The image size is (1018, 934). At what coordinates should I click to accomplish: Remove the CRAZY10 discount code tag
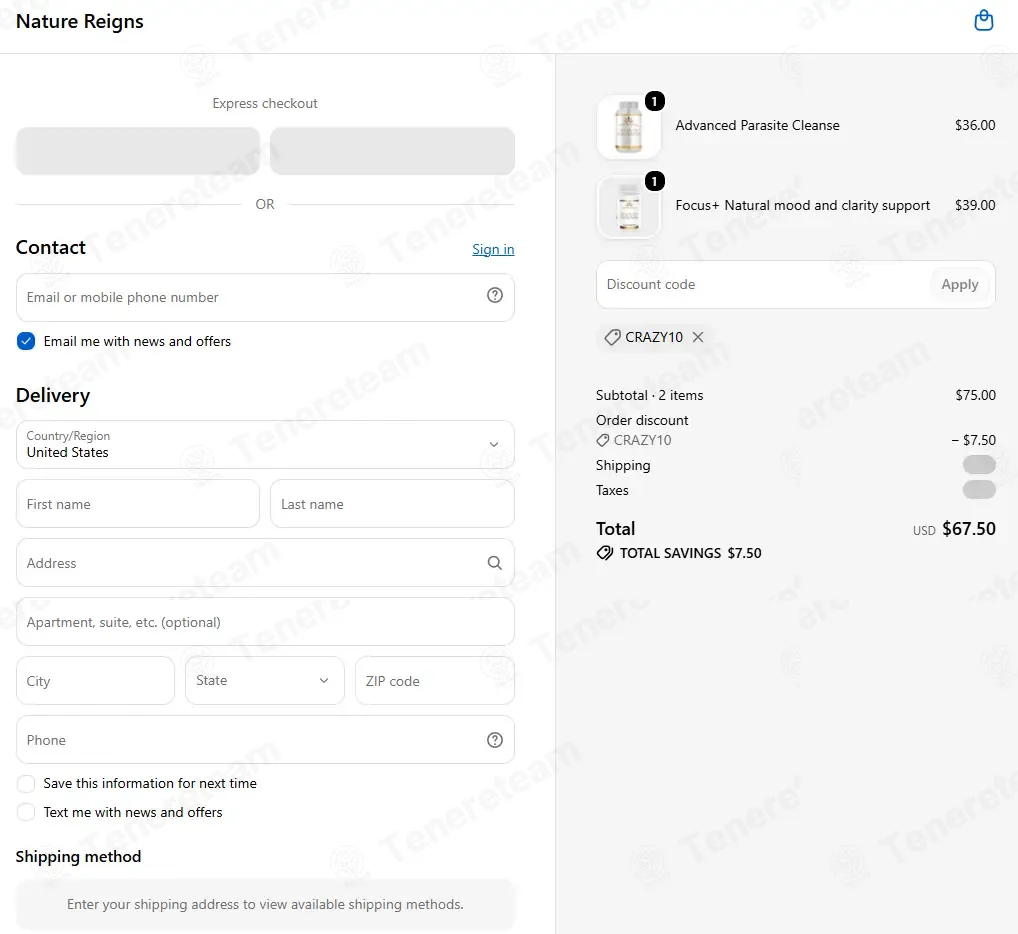[x=698, y=337]
